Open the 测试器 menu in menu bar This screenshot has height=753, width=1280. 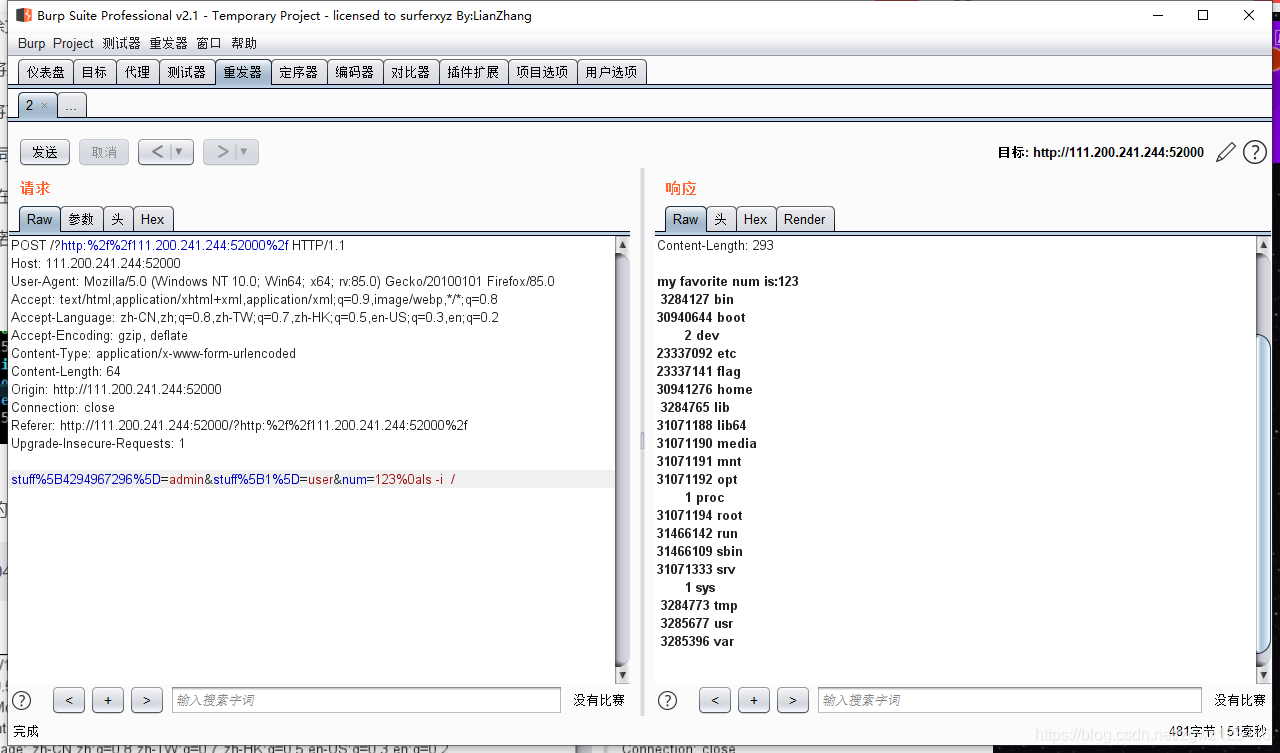click(121, 43)
